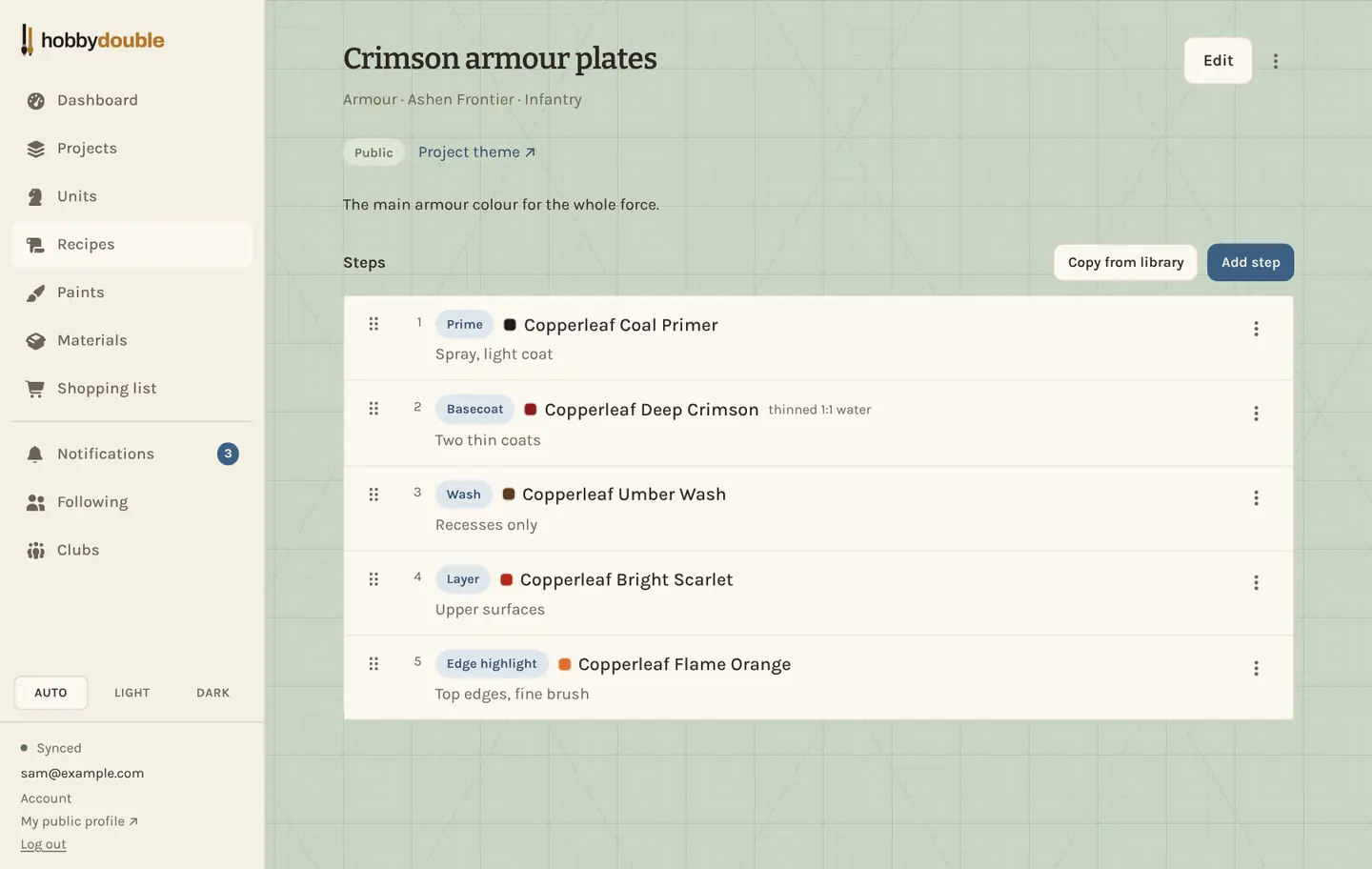Image resolution: width=1372 pixels, height=869 pixels.
Task: Click the Deep Crimson colour swatch
Action: pyautogui.click(x=530, y=410)
